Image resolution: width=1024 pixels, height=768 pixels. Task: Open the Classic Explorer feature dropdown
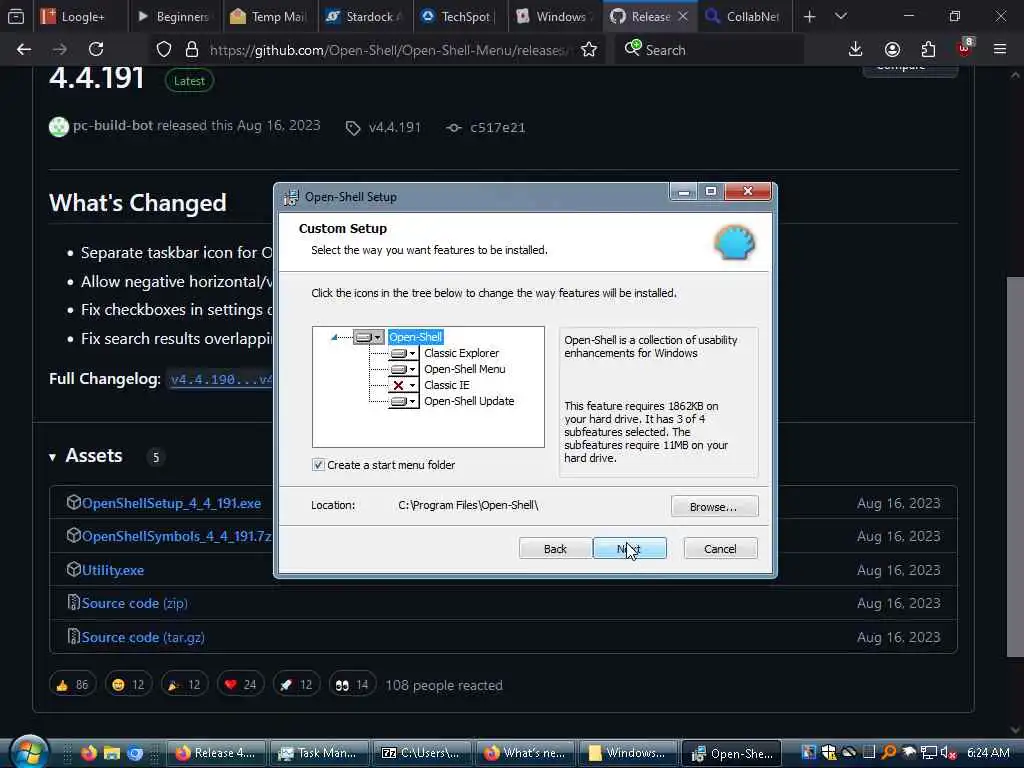point(404,353)
